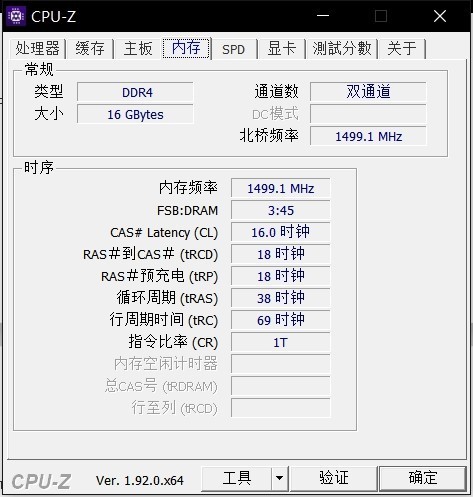Go to the 測試分數 tab
Viewport: 473px width, 497px height.
(x=342, y=49)
